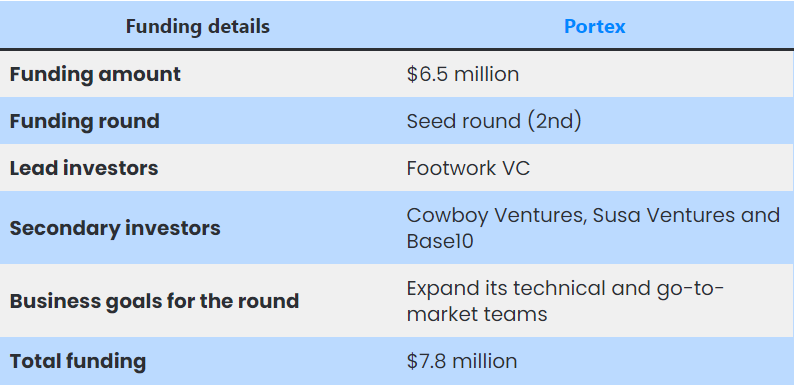Viewport: 794px width, 385px height.
Task: Click the word million in Funding amount row
Action: 487,74
